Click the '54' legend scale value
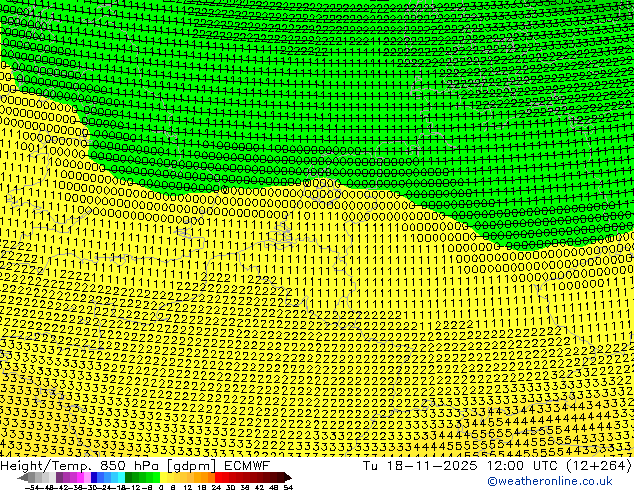The width and height of the screenshot is (634, 490). (x=289, y=488)
